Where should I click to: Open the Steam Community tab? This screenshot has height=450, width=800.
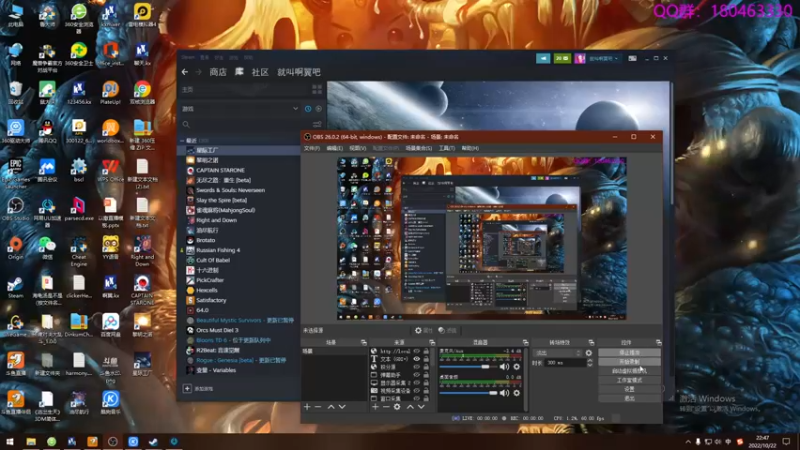tap(260, 72)
